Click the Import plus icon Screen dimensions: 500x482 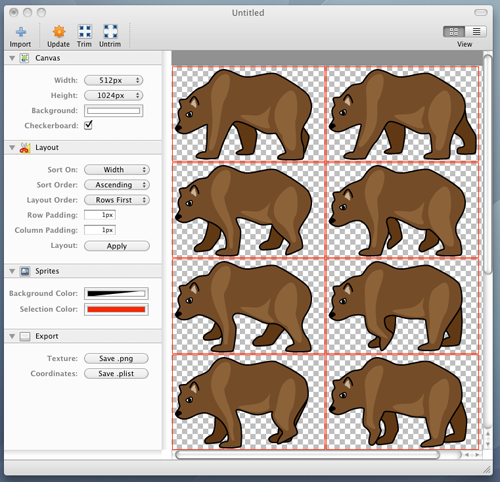click(x=21, y=32)
